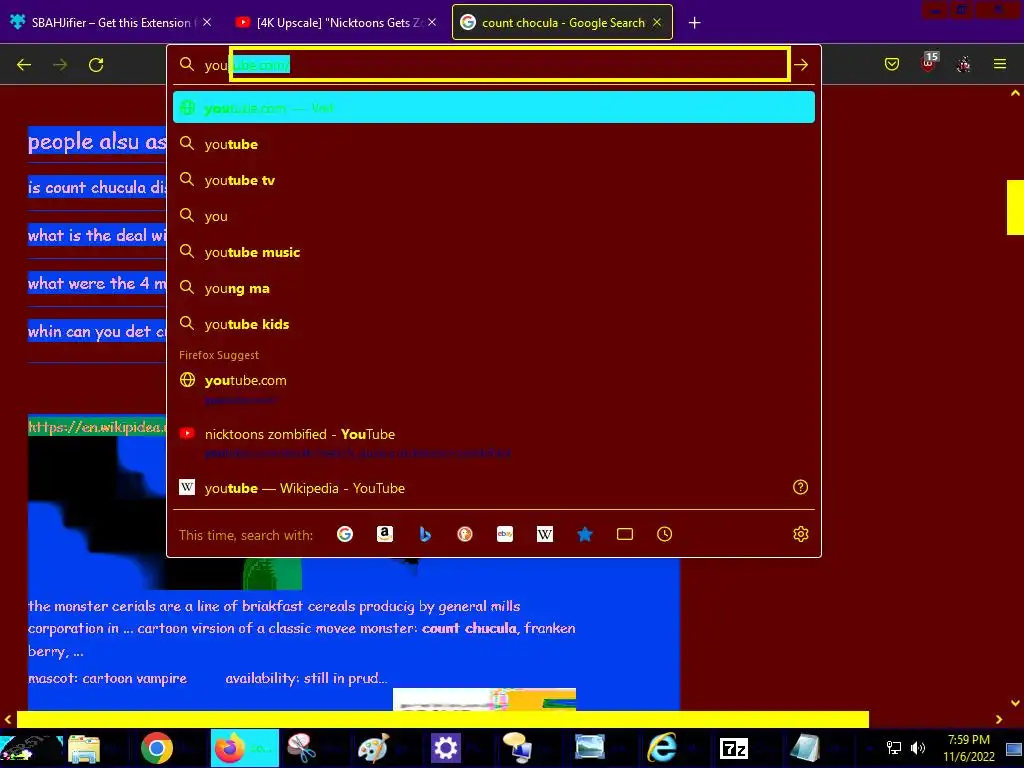Viewport: 1024px width, 768px height.
Task: Click the horizontal scrollbar's right arrow
Action: (999, 719)
